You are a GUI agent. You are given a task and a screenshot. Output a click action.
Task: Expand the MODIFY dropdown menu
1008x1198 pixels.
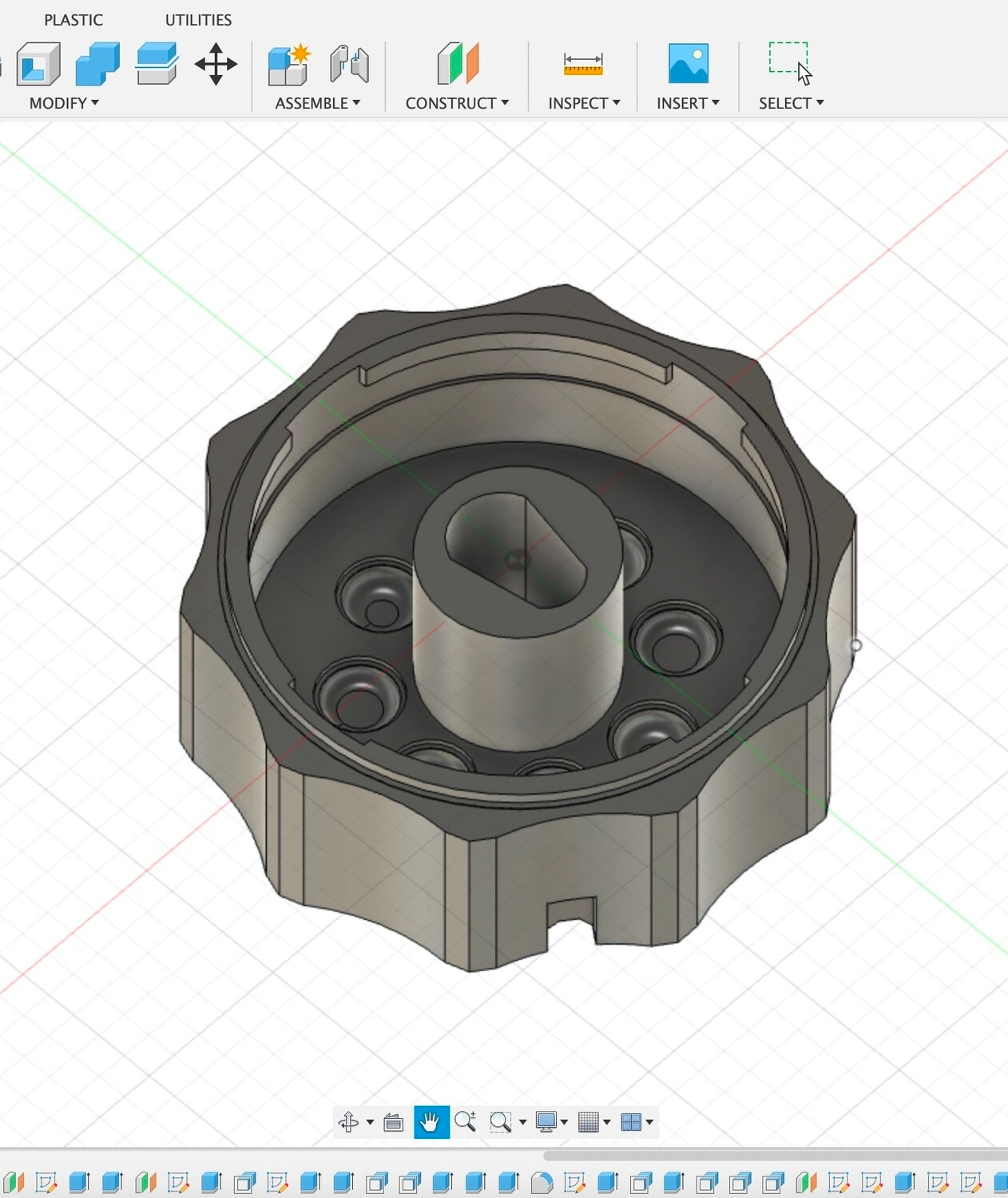[x=64, y=103]
